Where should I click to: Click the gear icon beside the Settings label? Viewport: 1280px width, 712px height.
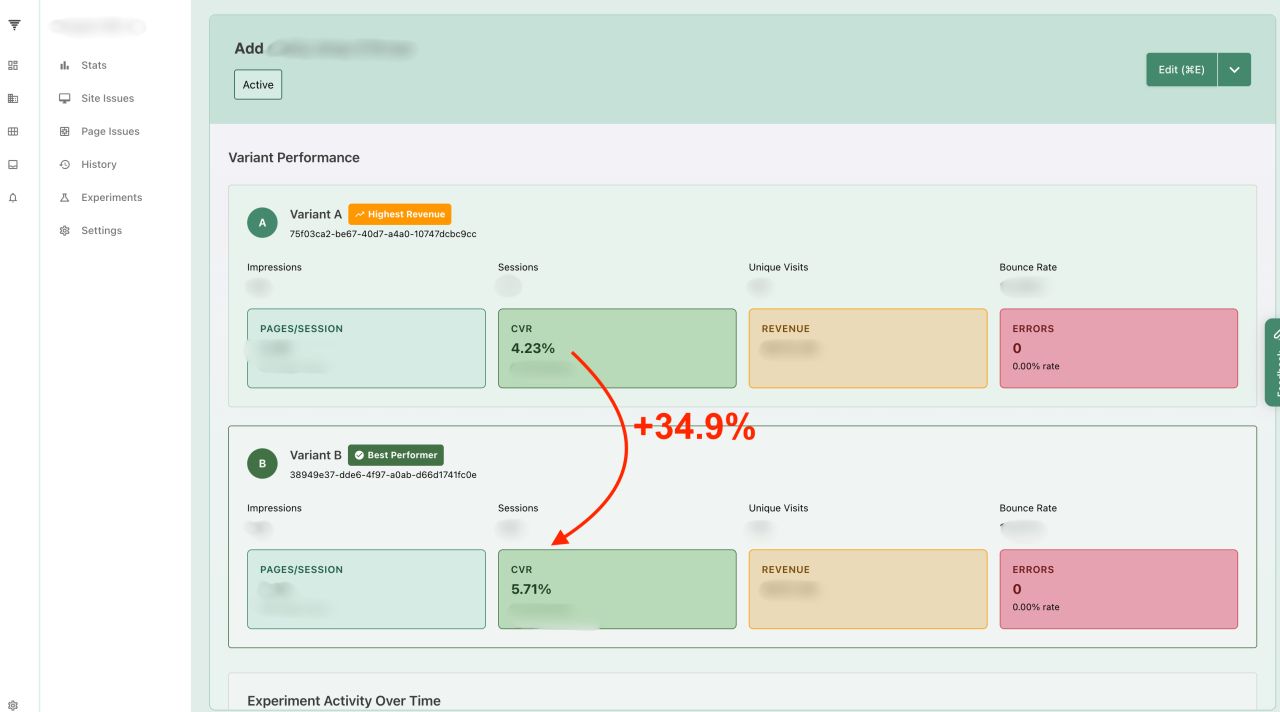tap(65, 231)
